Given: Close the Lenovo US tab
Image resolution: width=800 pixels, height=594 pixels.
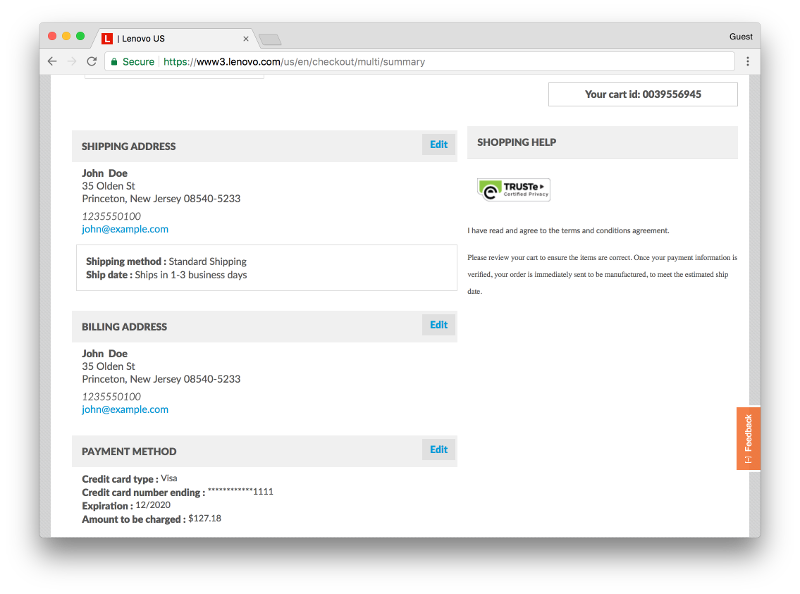Looking at the screenshot, I should (x=246, y=39).
